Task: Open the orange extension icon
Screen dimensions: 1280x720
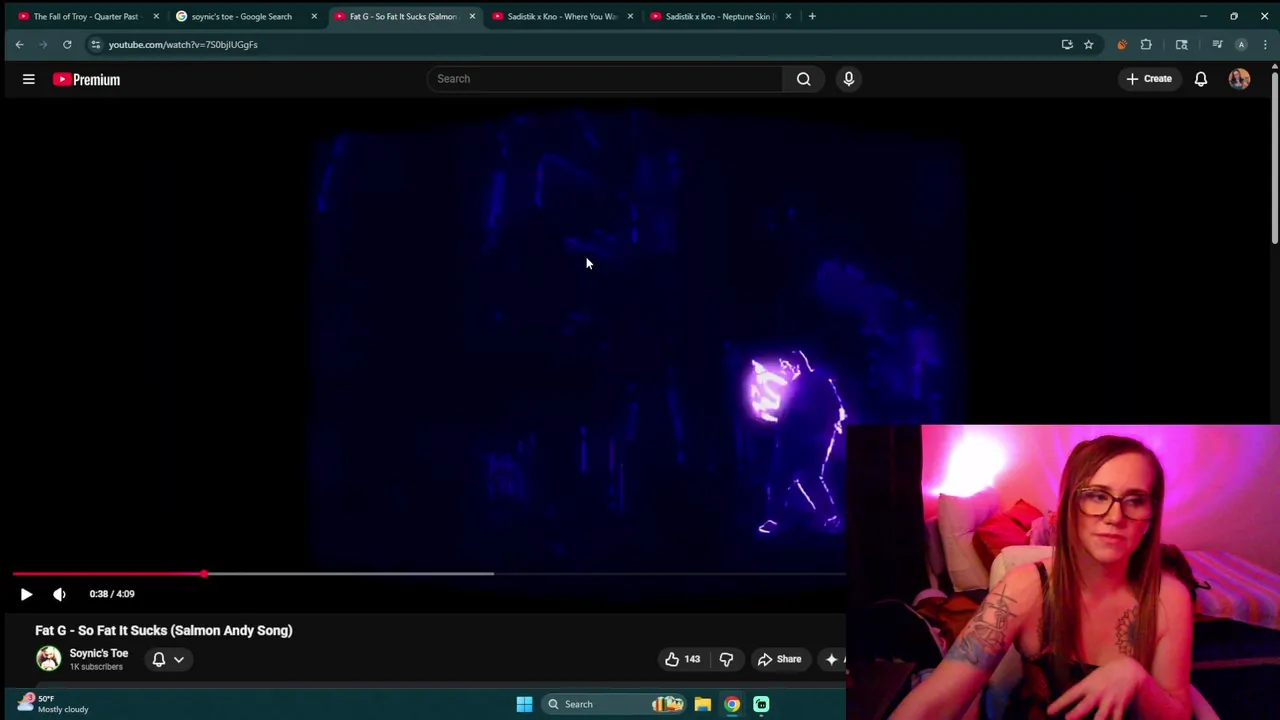Action: 1122,44
